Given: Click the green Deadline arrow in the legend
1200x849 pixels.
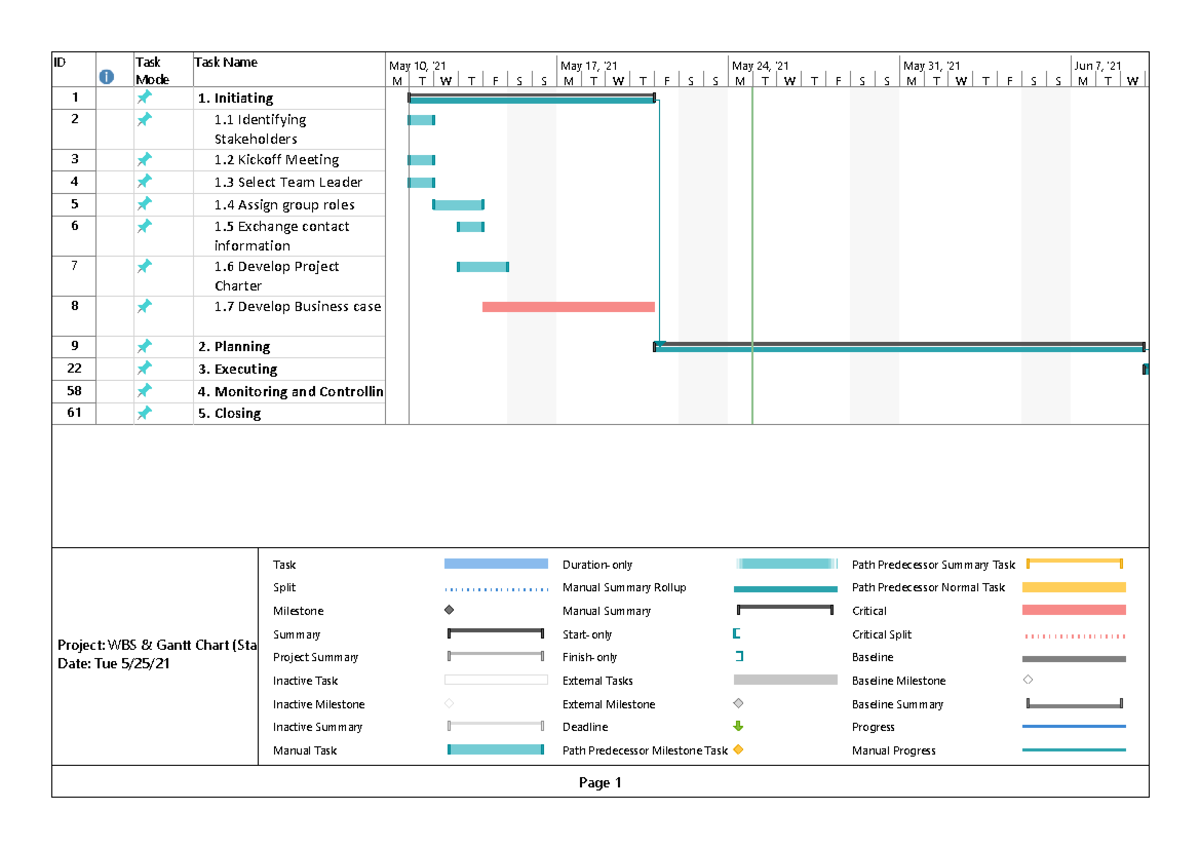Looking at the screenshot, I should pos(738,727).
